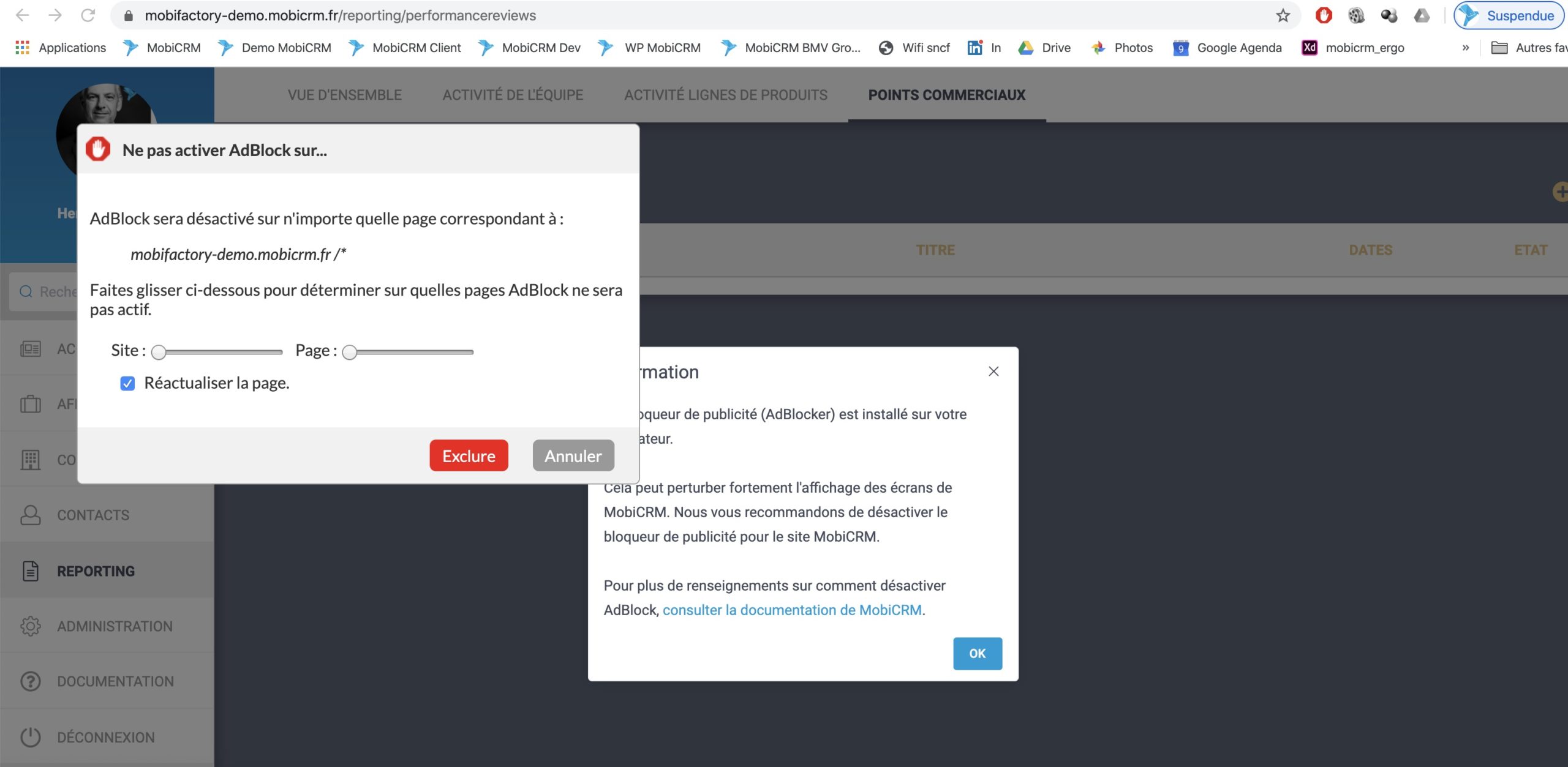Image resolution: width=1568 pixels, height=767 pixels.
Task: Select the Reporting icon in the sidebar
Action: tap(31, 571)
